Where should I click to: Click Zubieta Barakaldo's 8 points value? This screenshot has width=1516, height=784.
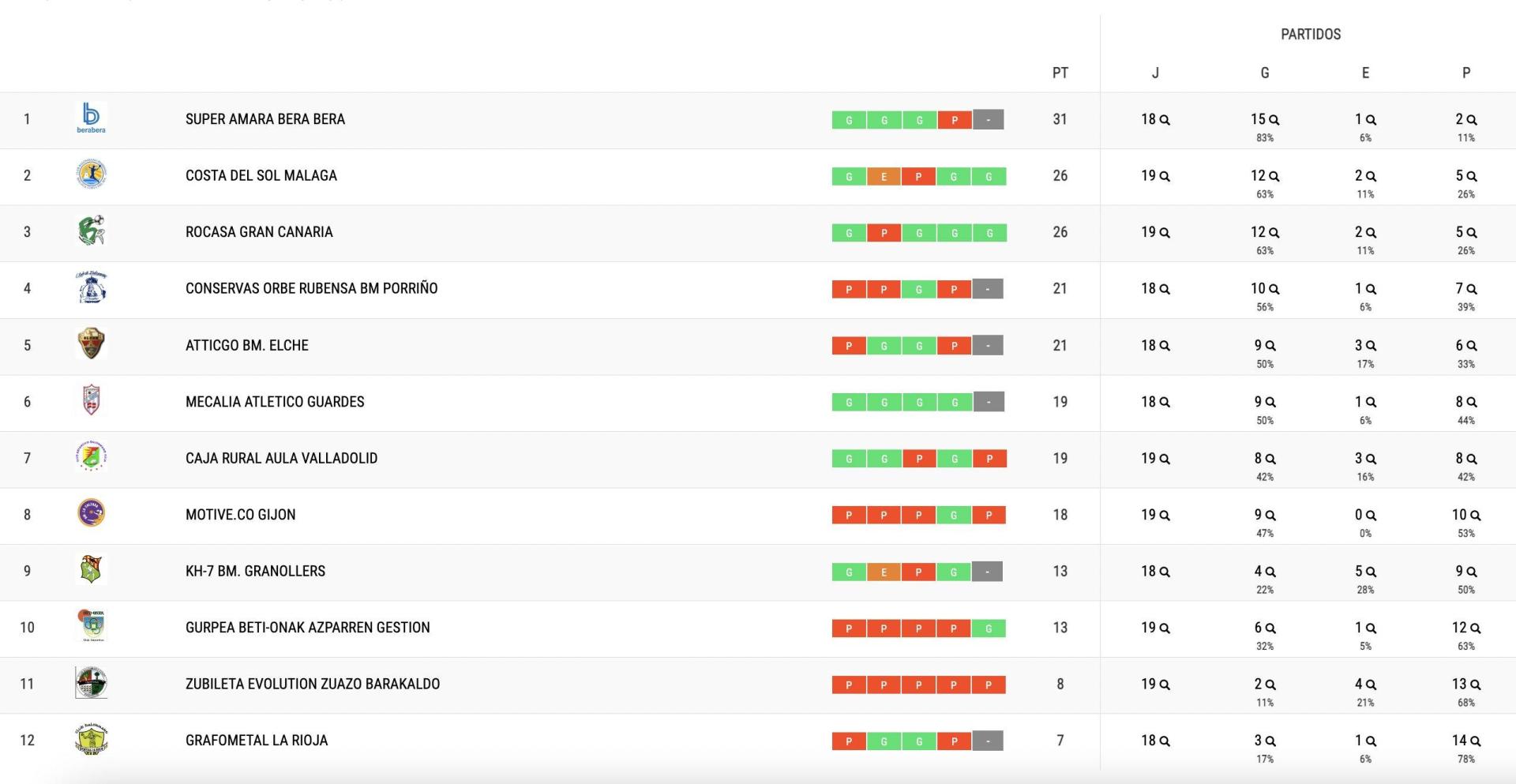point(1060,684)
